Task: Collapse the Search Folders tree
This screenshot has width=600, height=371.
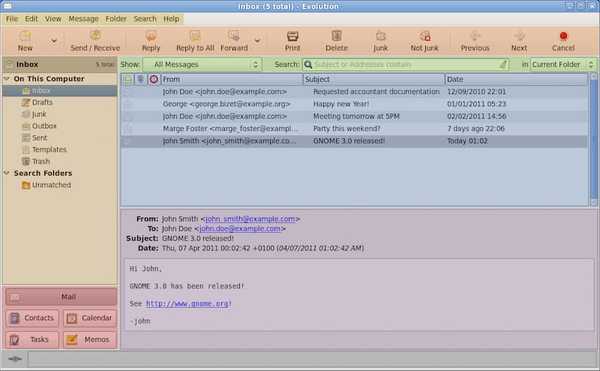Action: [7, 173]
